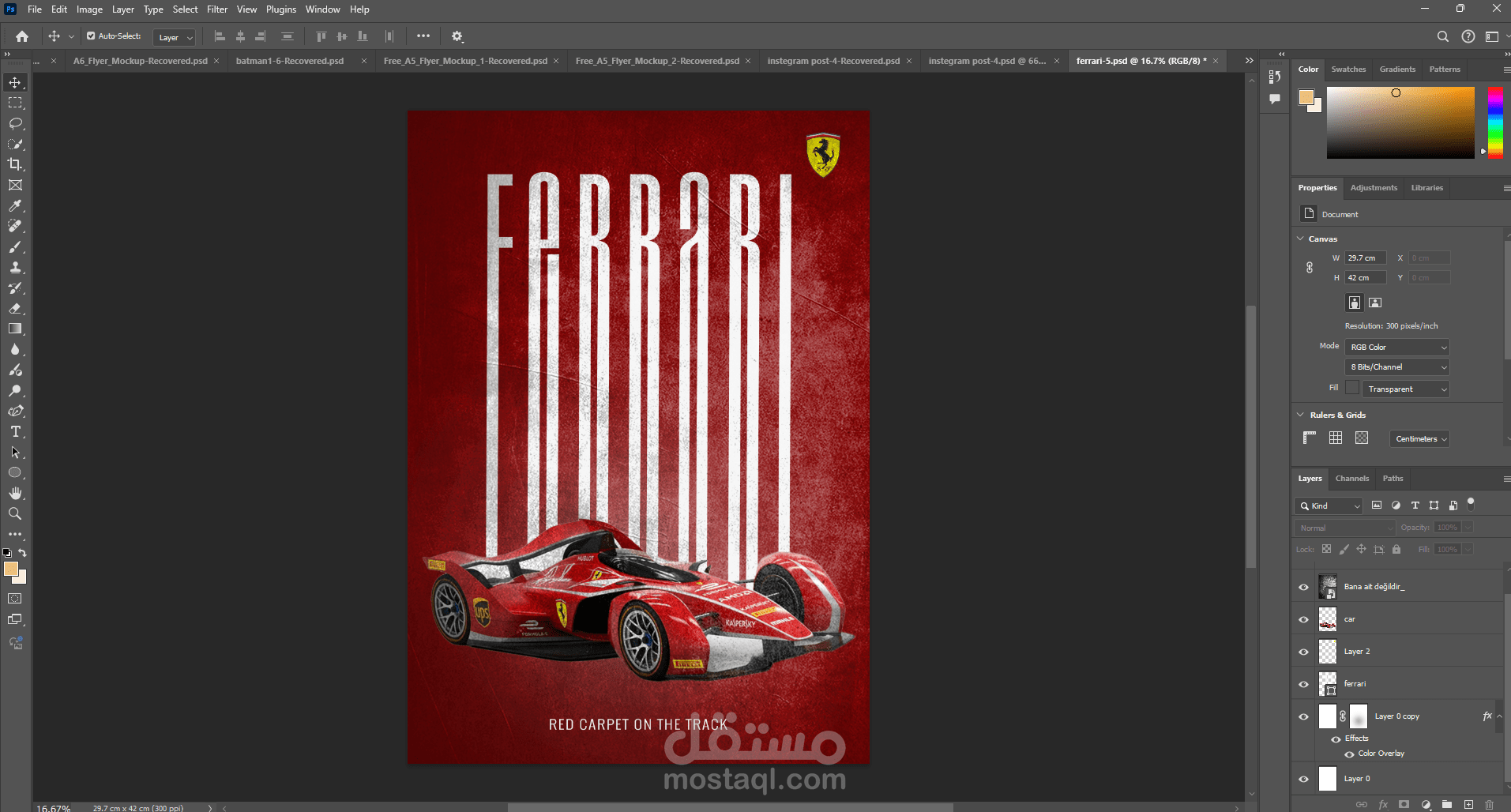
Task: Select the Horizontal Type tool
Action: [15, 431]
